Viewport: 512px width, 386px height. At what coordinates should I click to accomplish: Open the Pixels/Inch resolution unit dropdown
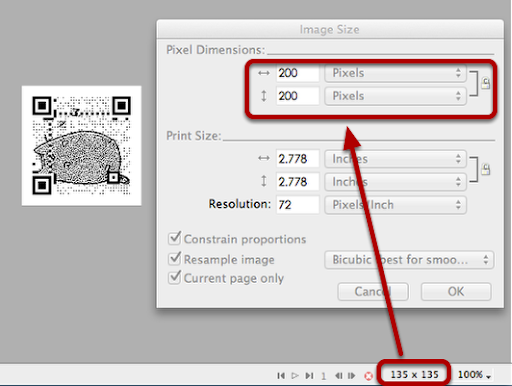pos(395,205)
